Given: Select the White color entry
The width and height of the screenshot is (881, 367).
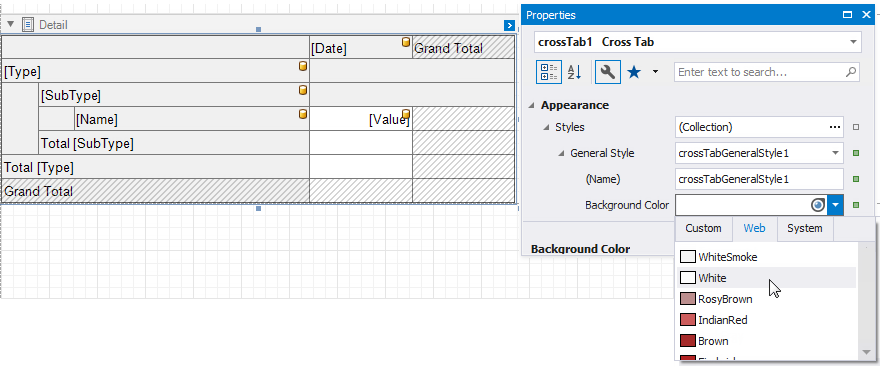Looking at the screenshot, I should click(x=767, y=278).
